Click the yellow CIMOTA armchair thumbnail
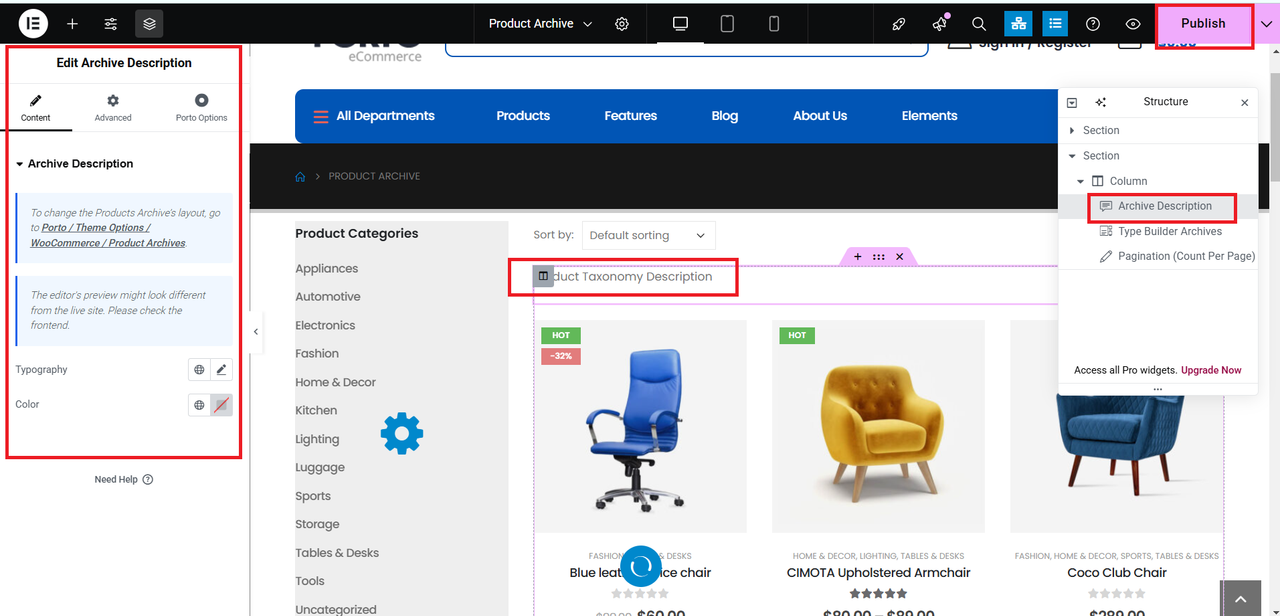The height and width of the screenshot is (616, 1280). pyautogui.click(x=878, y=426)
